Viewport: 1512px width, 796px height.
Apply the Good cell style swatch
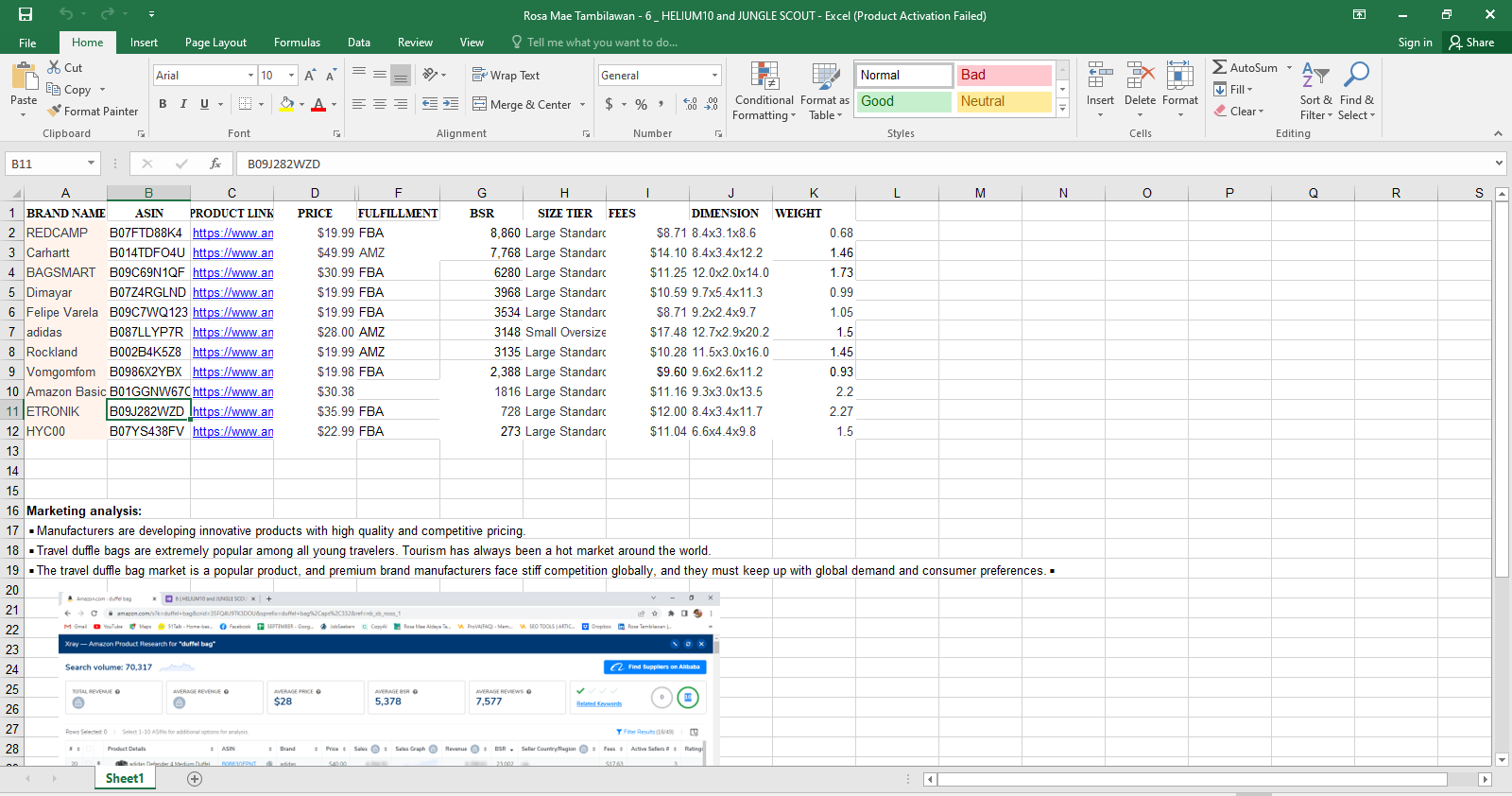coord(904,101)
